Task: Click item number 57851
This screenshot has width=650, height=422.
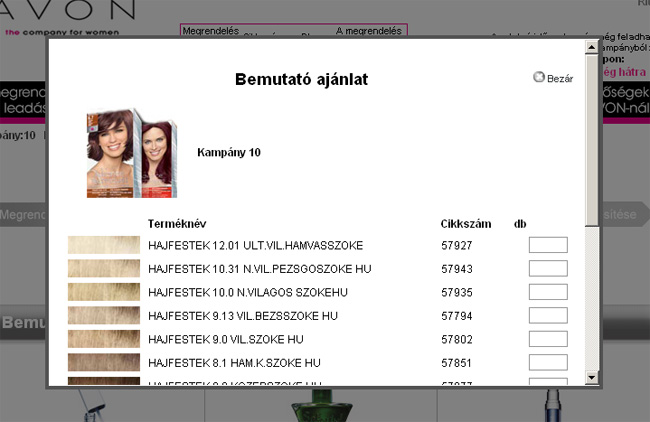Action: point(456,363)
